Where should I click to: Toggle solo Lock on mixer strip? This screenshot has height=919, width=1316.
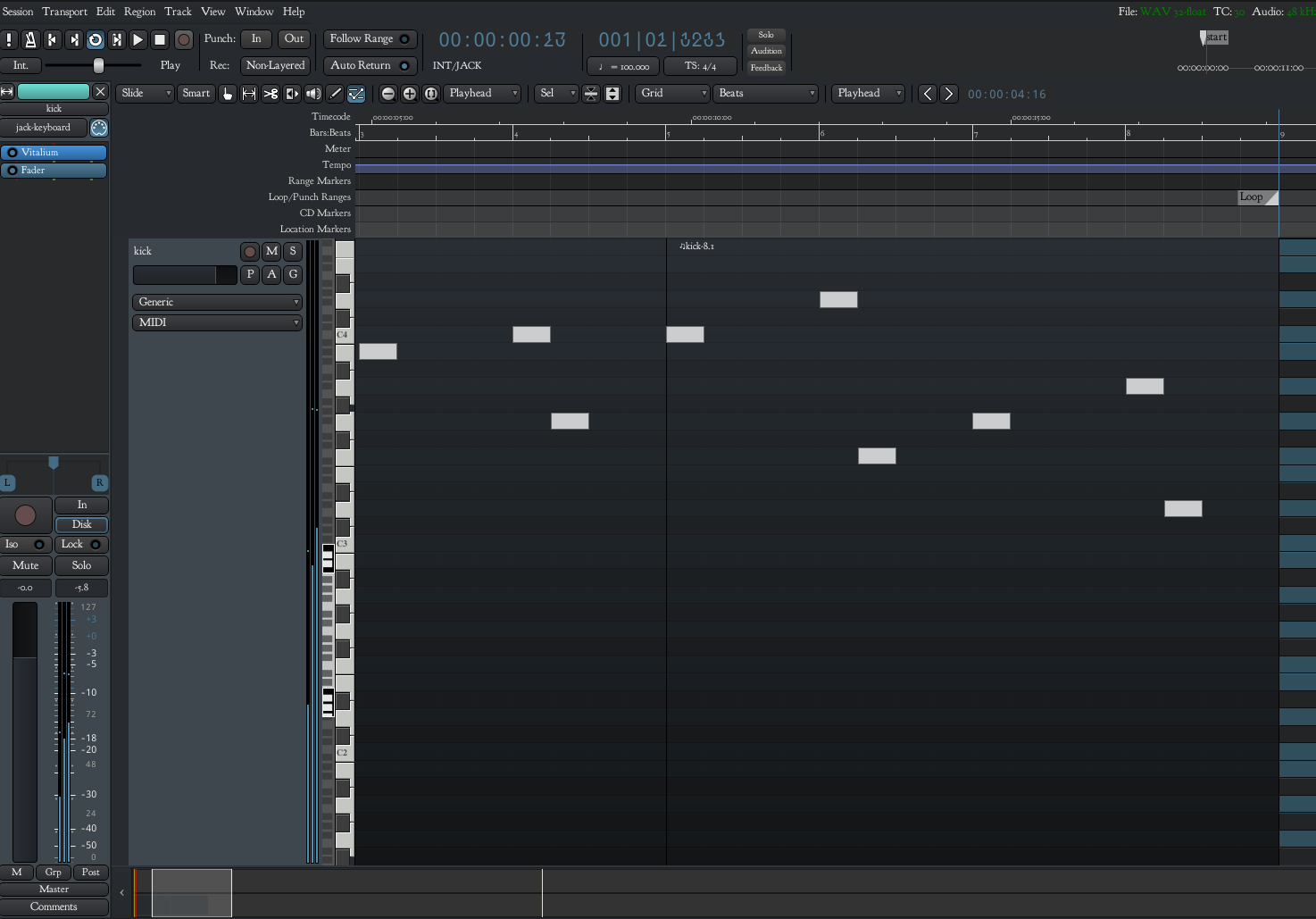click(x=81, y=544)
